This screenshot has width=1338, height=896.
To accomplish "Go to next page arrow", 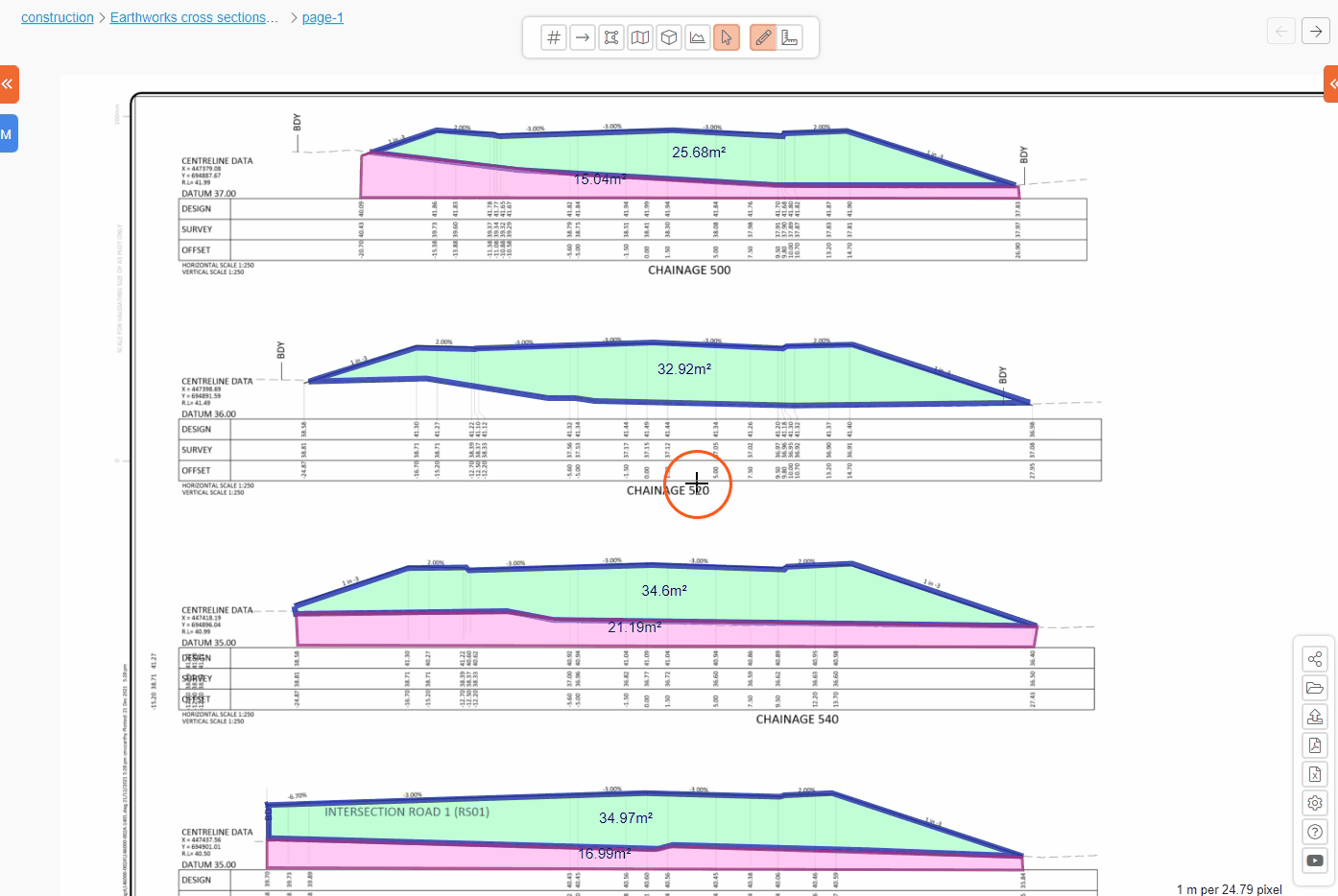I will (1315, 31).
